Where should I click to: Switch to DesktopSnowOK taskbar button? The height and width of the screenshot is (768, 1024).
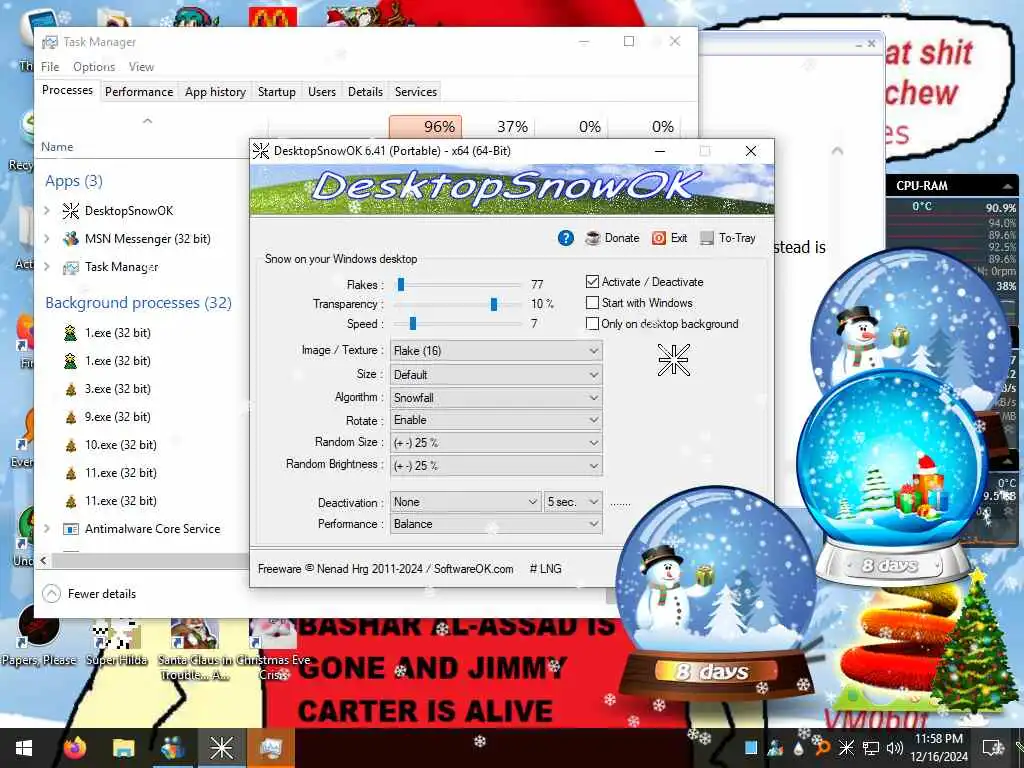tap(221, 748)
